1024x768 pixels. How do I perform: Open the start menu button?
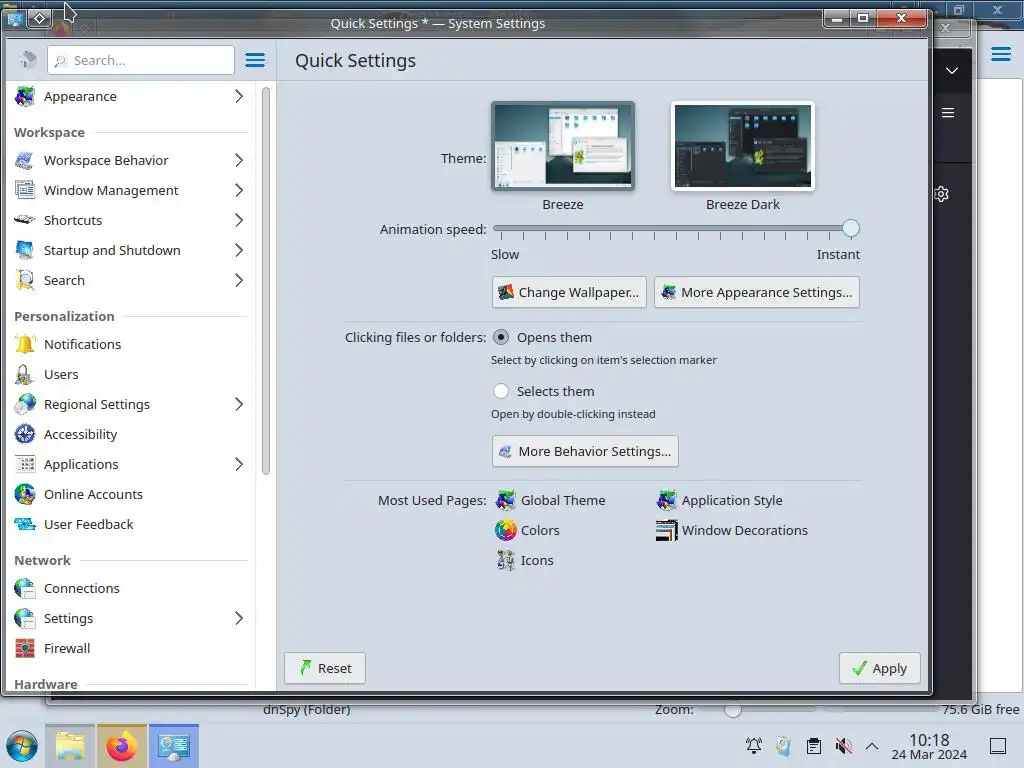coord(22,746)
